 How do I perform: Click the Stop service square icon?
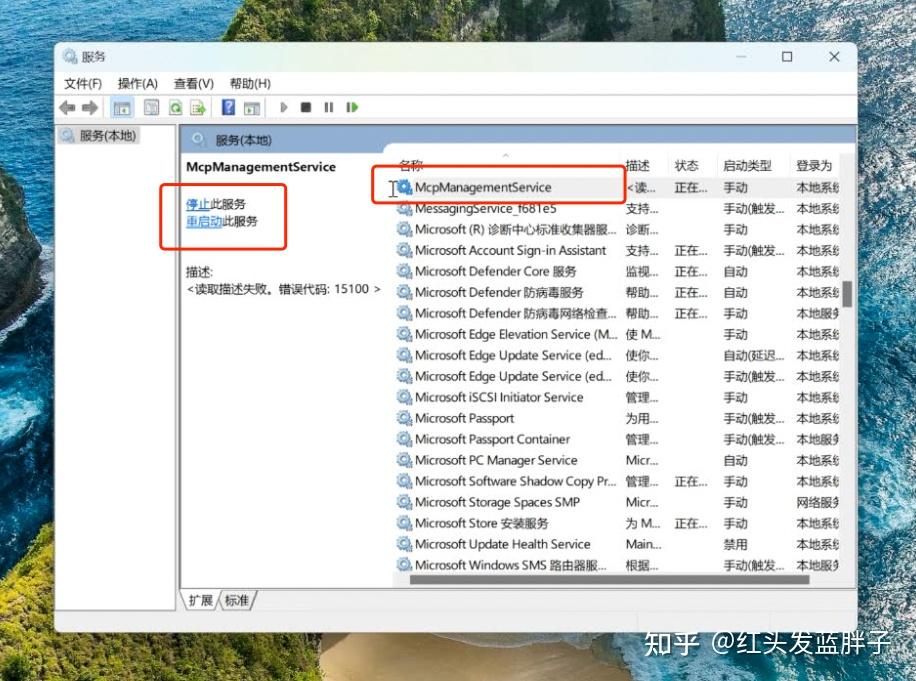pyautogui.click(x=306, y=107)
